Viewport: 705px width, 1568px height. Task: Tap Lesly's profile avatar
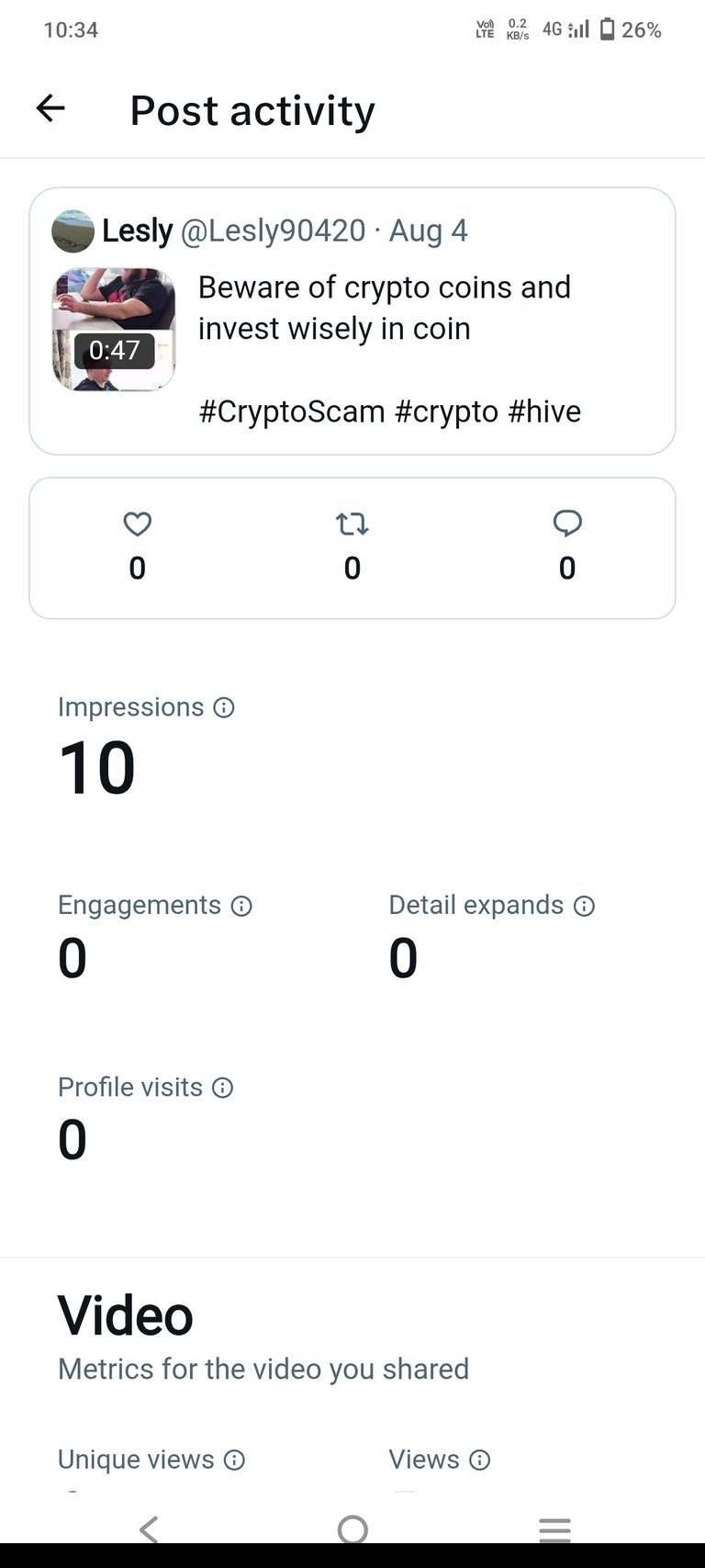pos(73,231)
